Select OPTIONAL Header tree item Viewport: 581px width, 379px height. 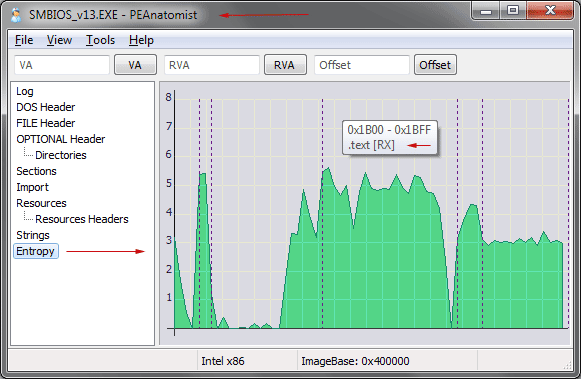(61, 139)
